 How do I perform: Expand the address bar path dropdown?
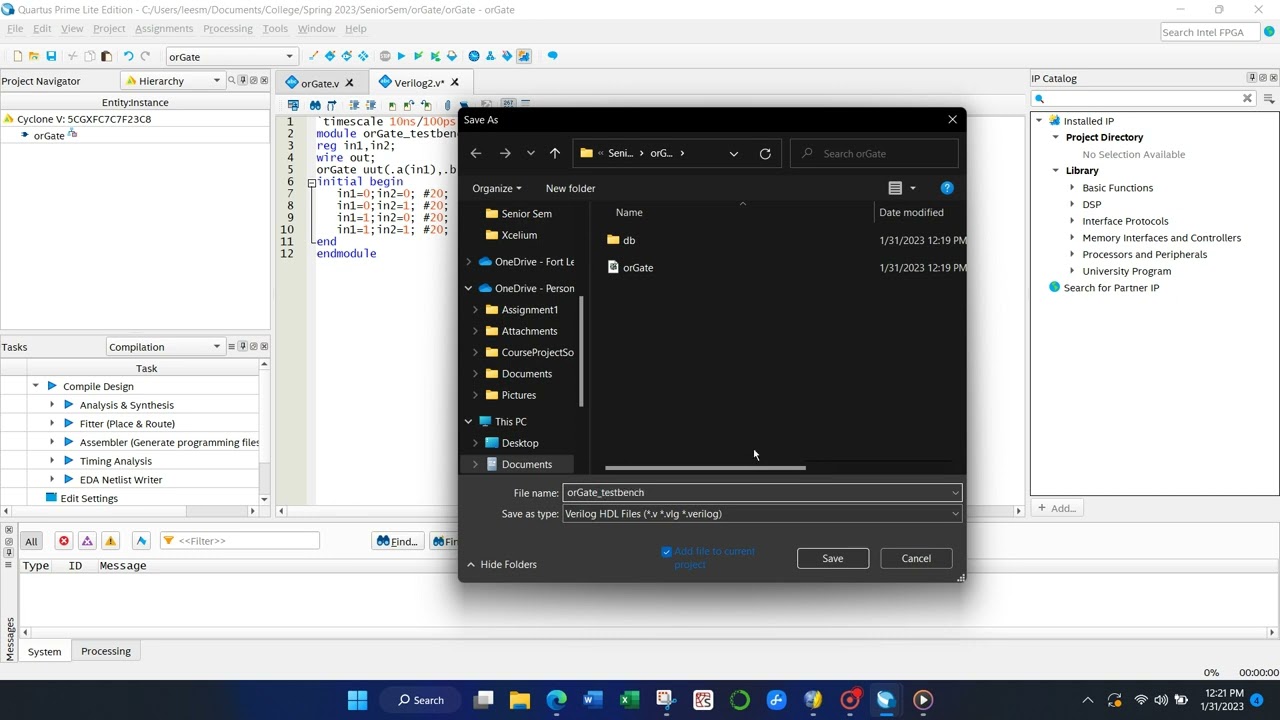[x=734, y=153]
